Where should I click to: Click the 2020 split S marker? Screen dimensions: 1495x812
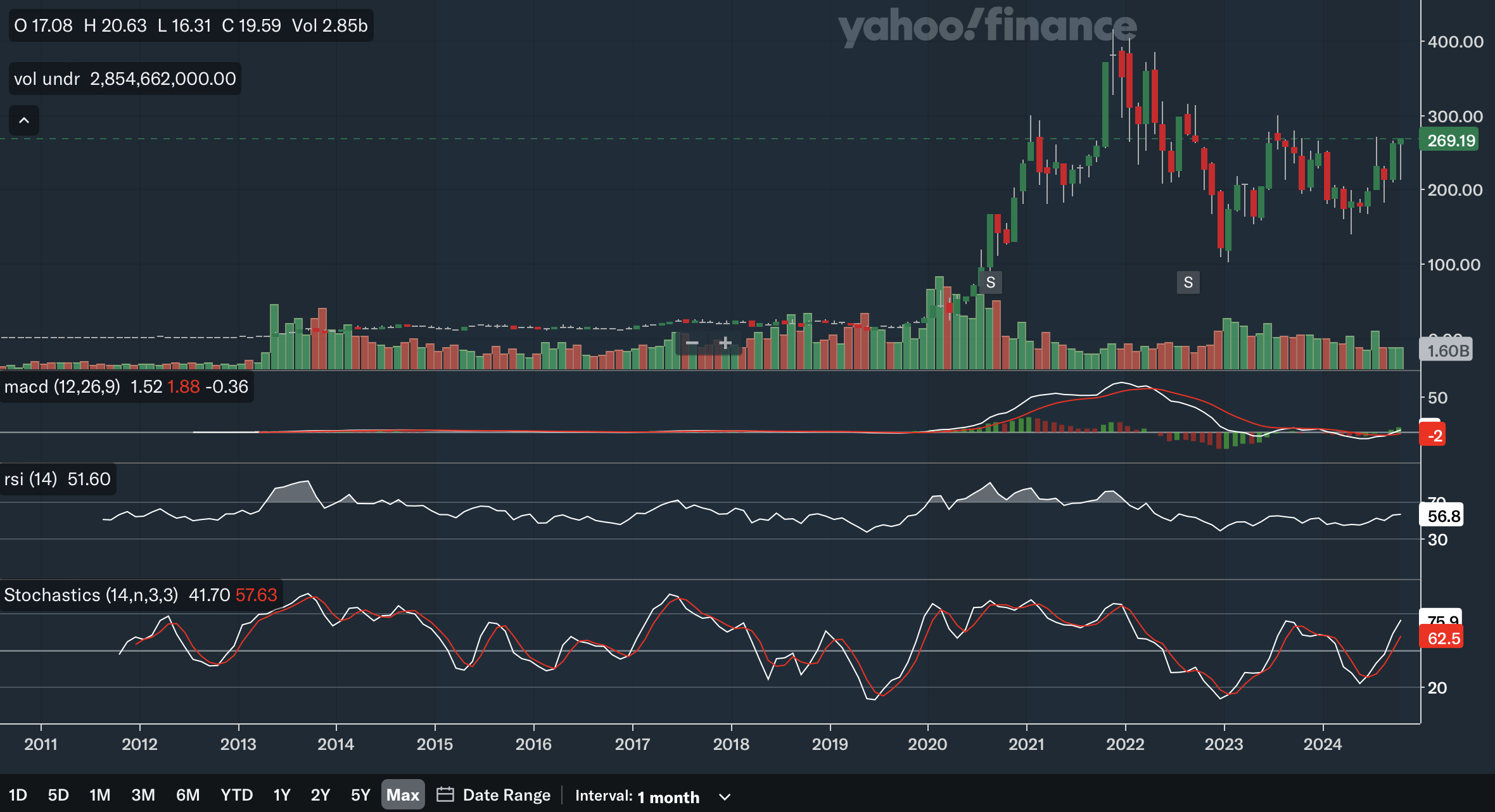pos(991,282)
